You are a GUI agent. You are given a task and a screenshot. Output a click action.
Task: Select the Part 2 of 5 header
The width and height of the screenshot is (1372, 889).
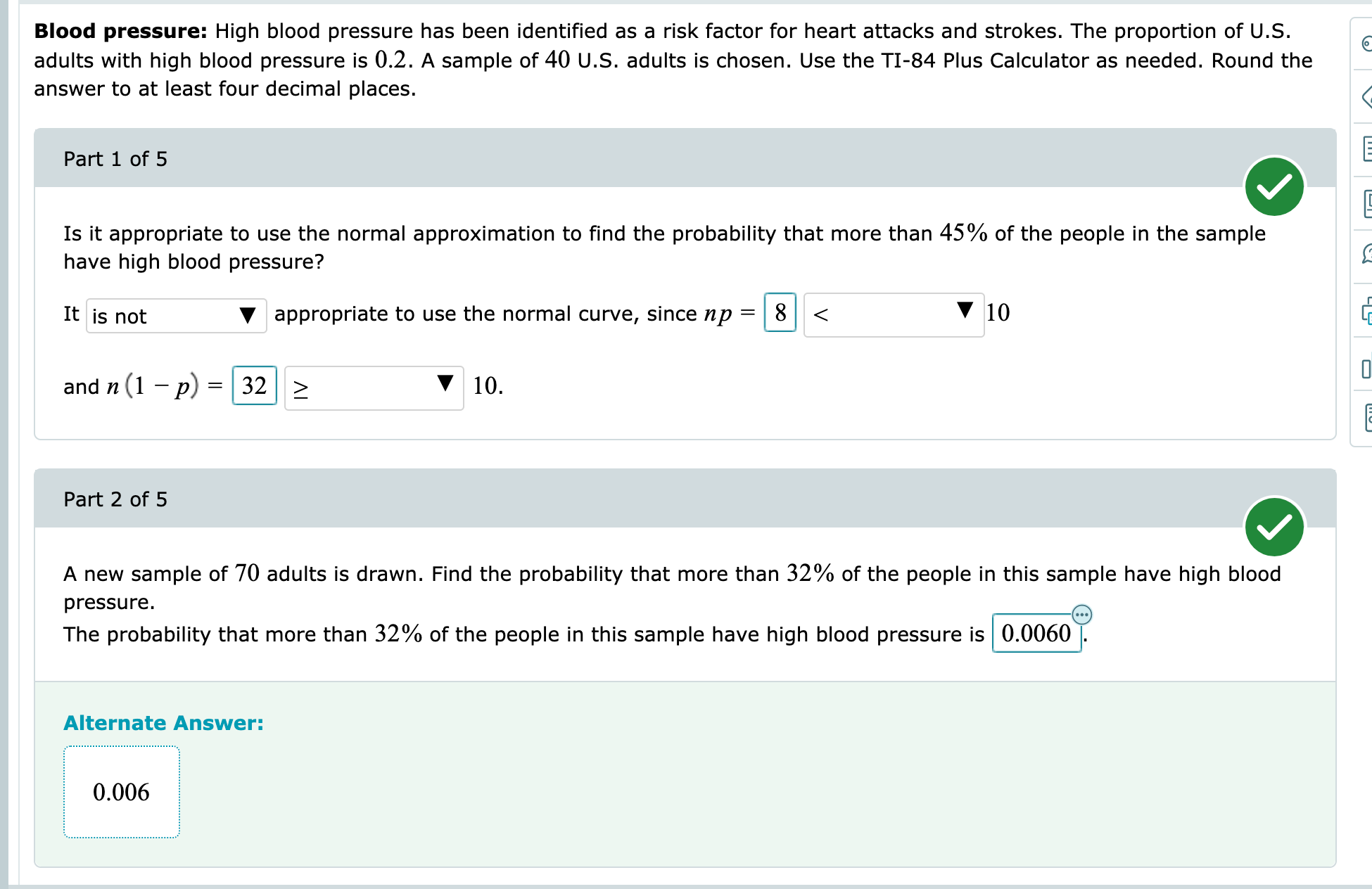(x=115, y=499)
